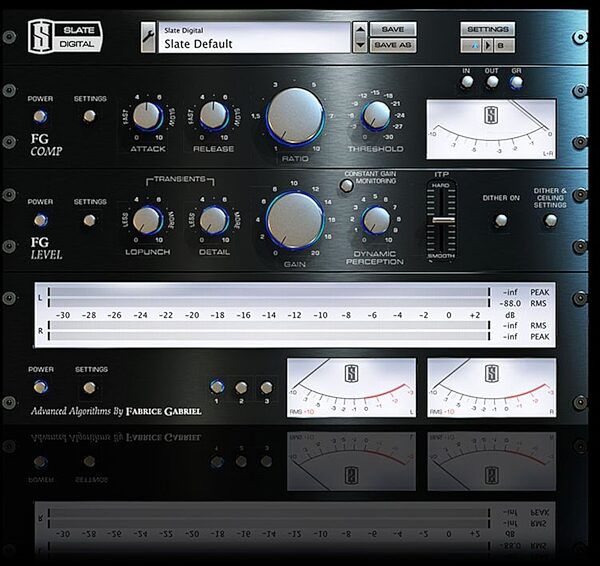Image resolution: width=600 pixels, height=566 pixels.
Task: Click the THRESHOLD knob
Action: 377,115
